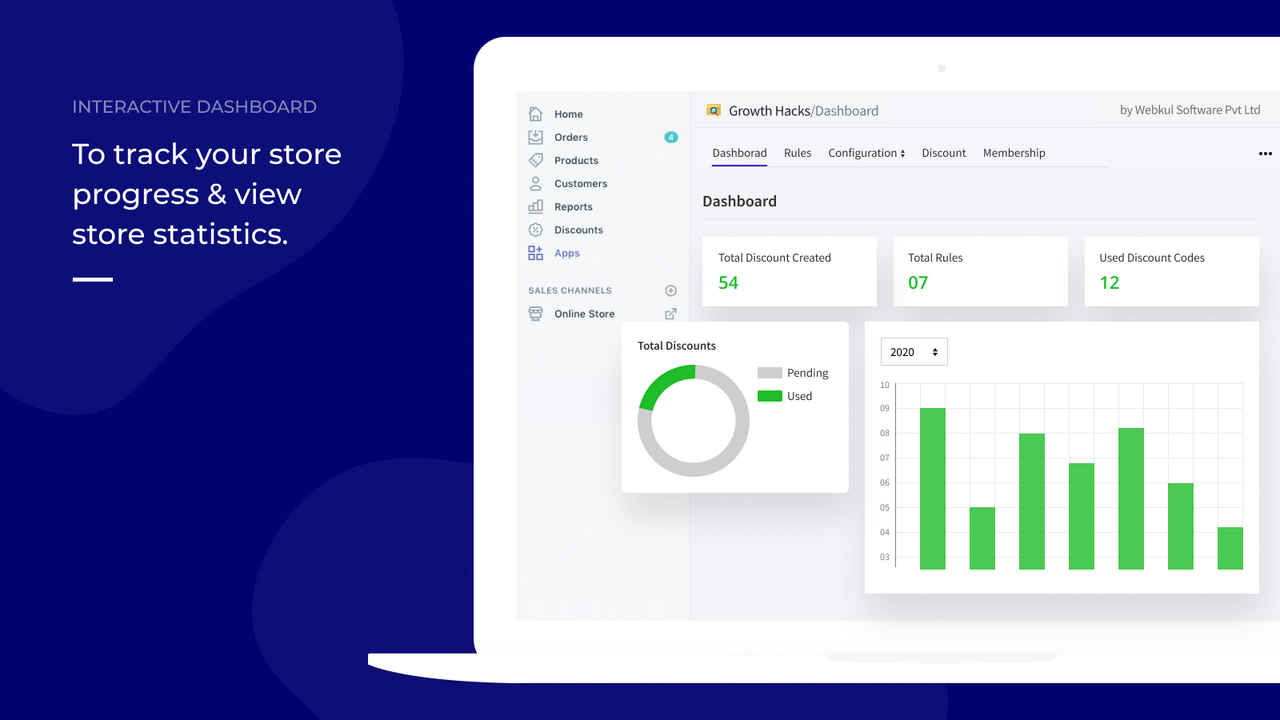Expand the Configuration dropdown
This screenshot has width=1280, height=720.
pos(866,153)
